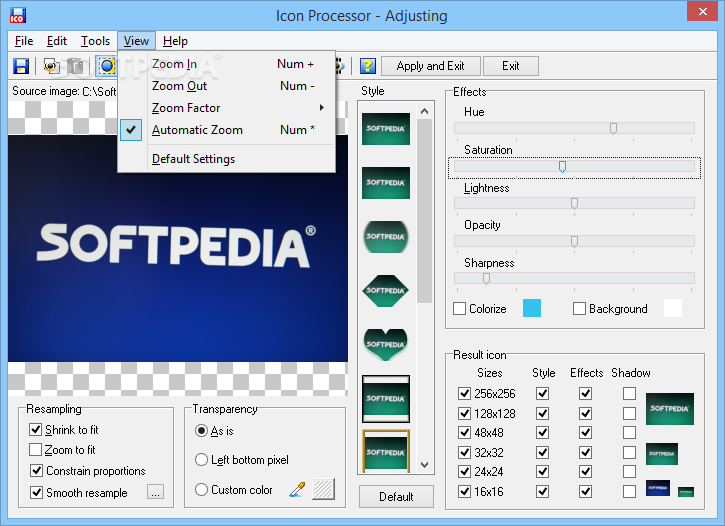
Task: Open the Edit menu
Action: 57,41
